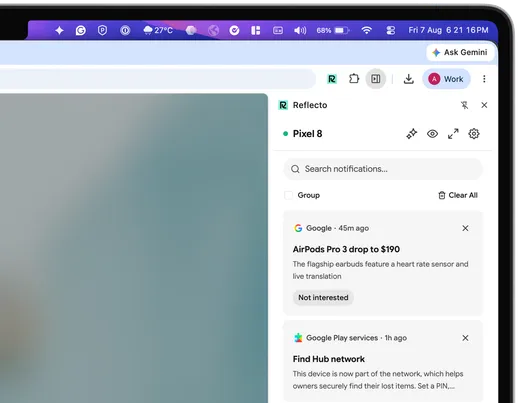
Task: Open Grammarly icon in menu bar
Action: coord(81,31)
